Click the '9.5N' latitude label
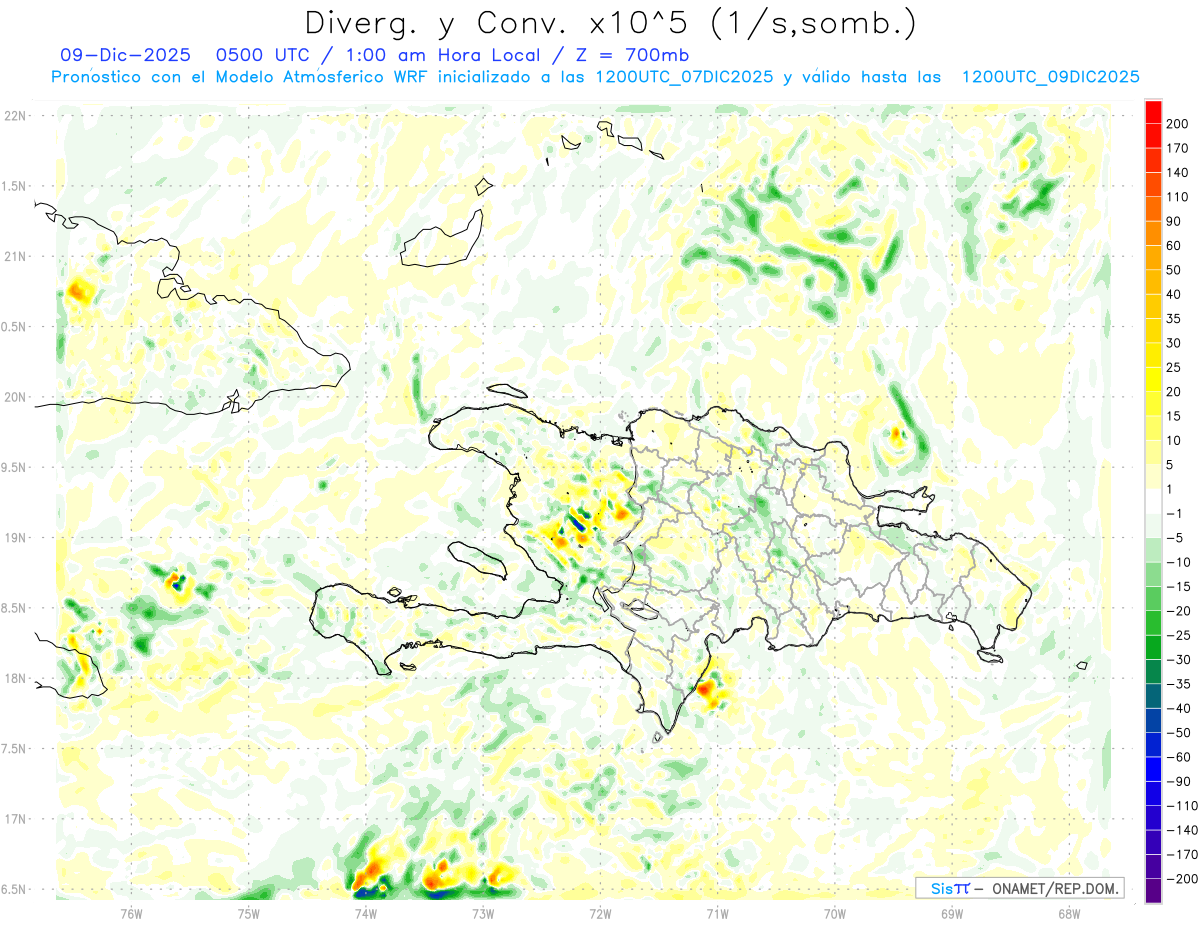Screen dimensions: 1200x927 [15, 468]
